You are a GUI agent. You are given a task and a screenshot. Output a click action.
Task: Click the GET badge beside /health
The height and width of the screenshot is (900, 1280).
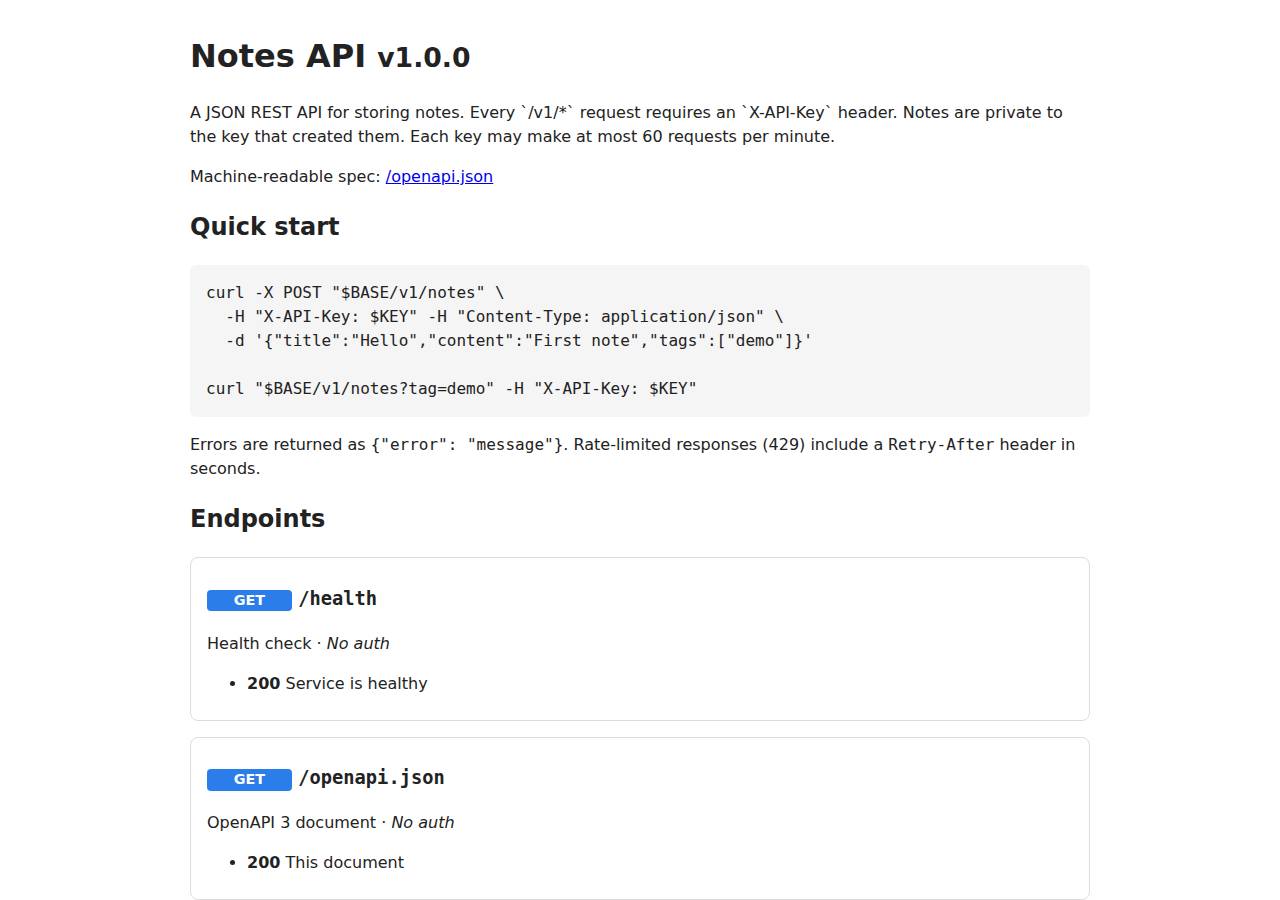[x=249, y=600]
